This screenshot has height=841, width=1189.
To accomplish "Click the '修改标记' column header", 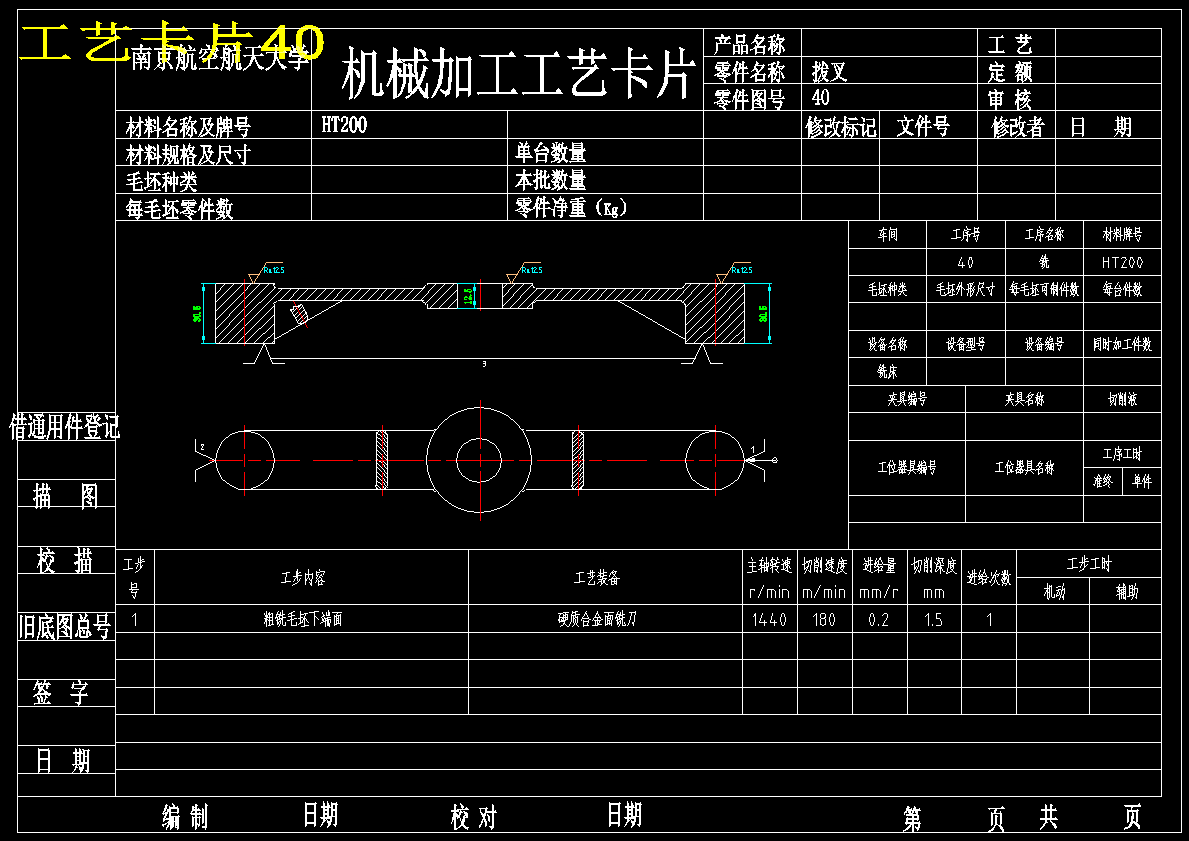I will coord(841,127).
